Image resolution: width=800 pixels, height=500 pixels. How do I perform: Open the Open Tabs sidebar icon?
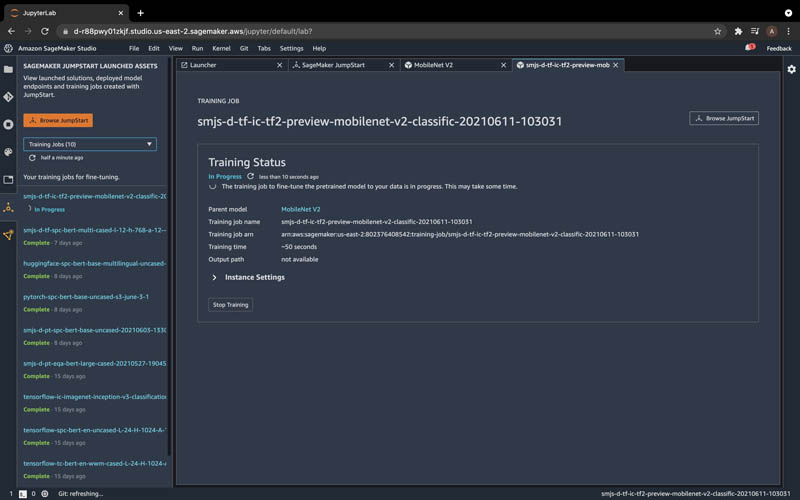coord(8,180)
